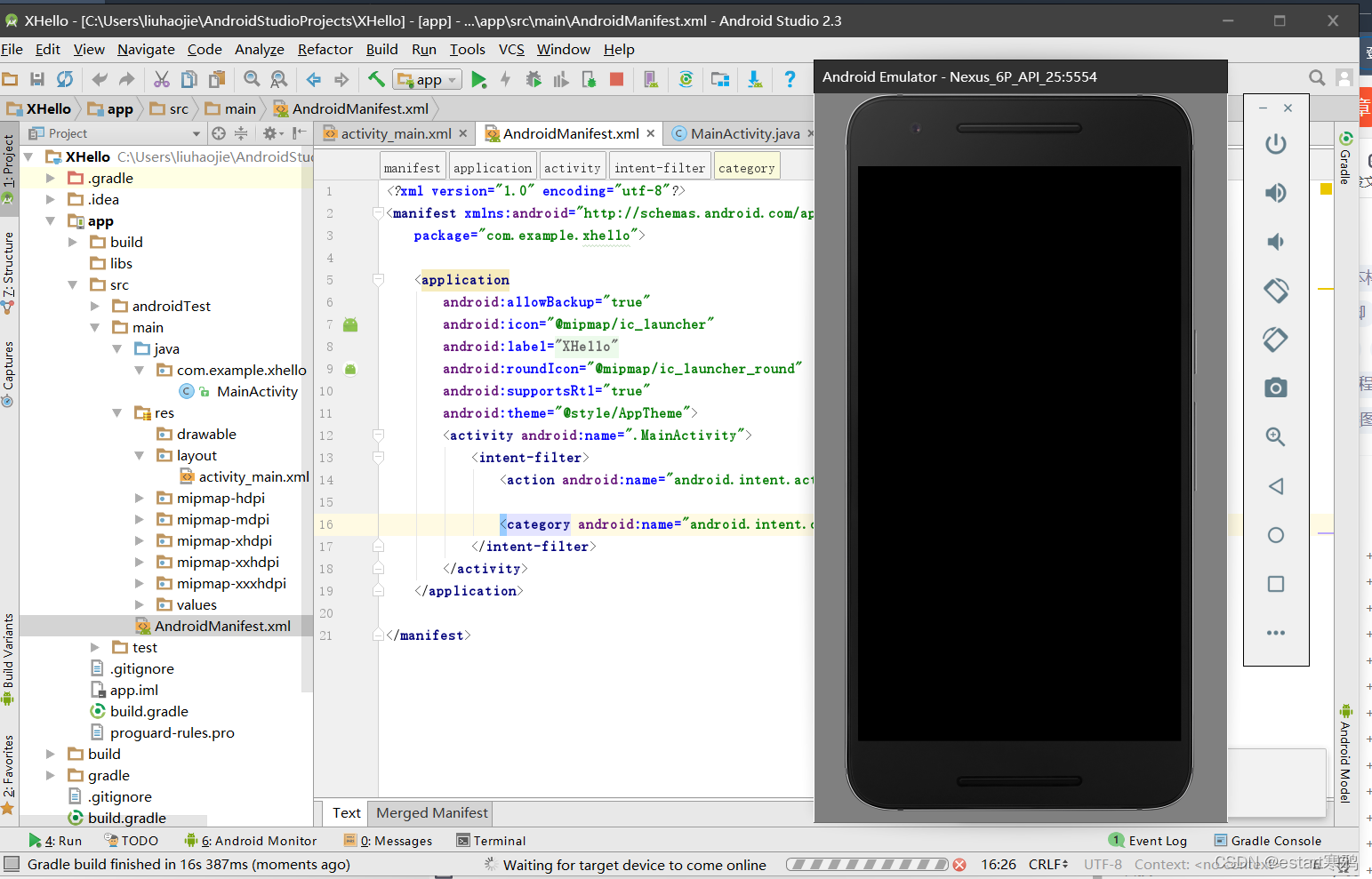The height and width of the screenshot is (879, 1372).
Task: Take emulator screenshot with camera icon
Action: 1276,388
